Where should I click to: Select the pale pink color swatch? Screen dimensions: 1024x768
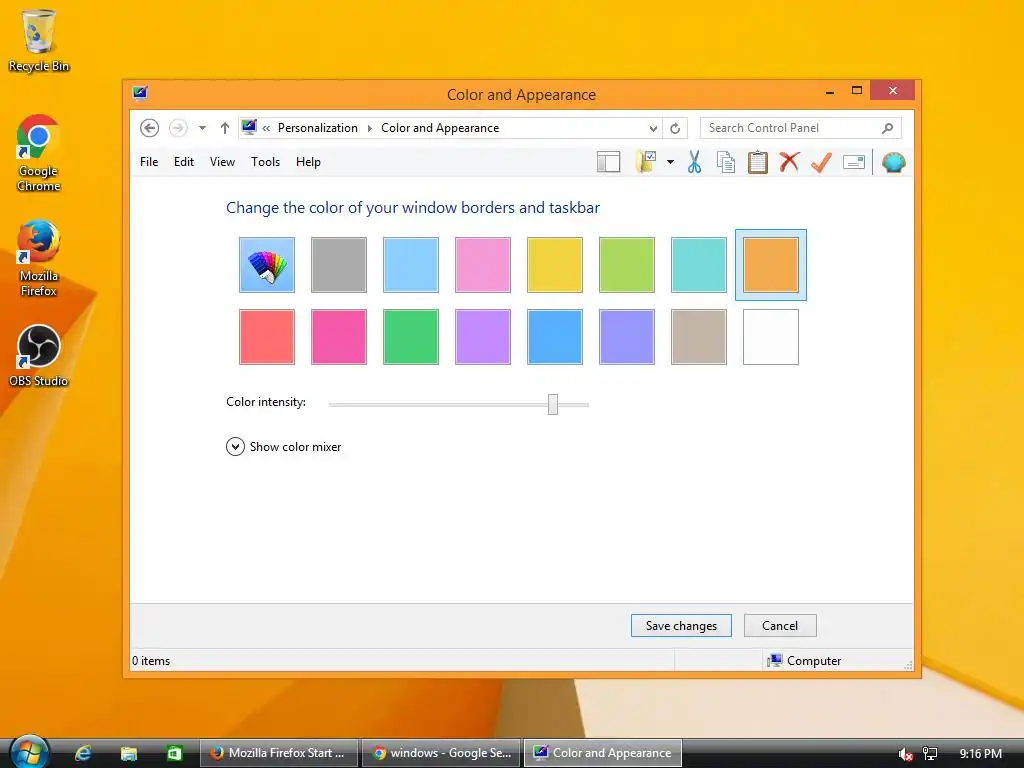pos(483,264)
